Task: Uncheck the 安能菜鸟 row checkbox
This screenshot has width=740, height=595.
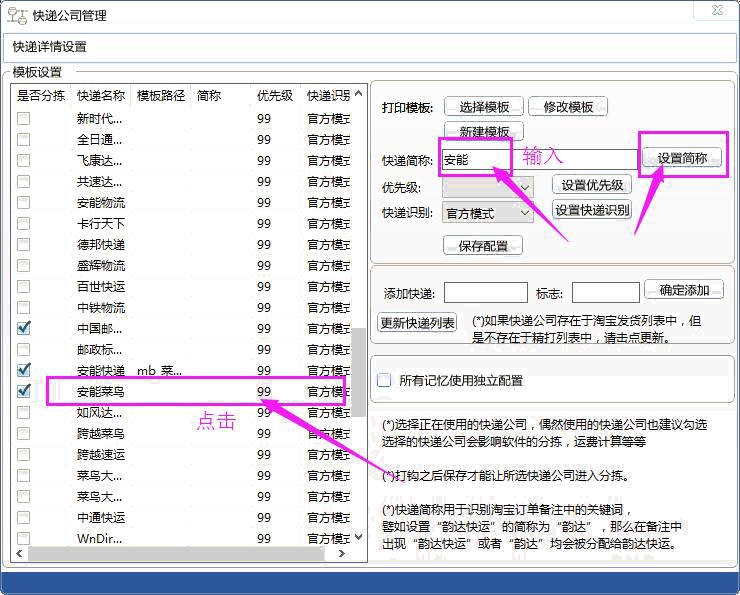Action: tap(23, 391)
